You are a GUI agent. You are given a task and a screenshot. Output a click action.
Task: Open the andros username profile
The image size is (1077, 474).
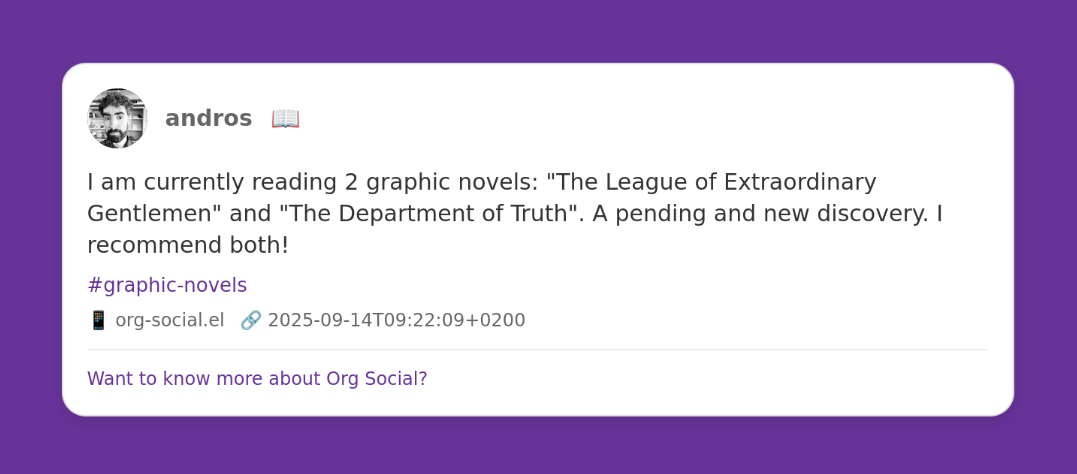[x=208, y=118]
